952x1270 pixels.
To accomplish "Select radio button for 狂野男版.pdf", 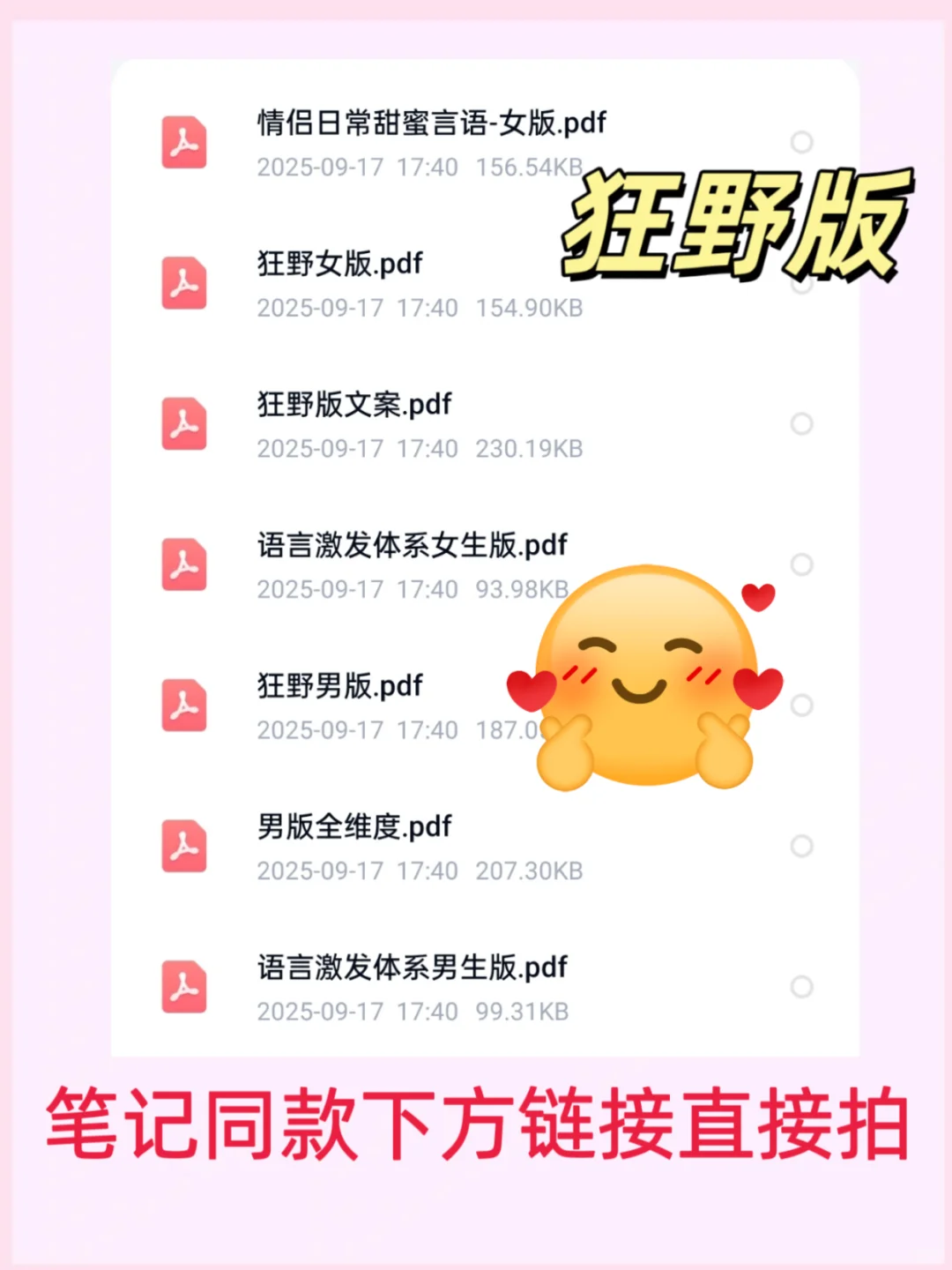I will (801, 706).
